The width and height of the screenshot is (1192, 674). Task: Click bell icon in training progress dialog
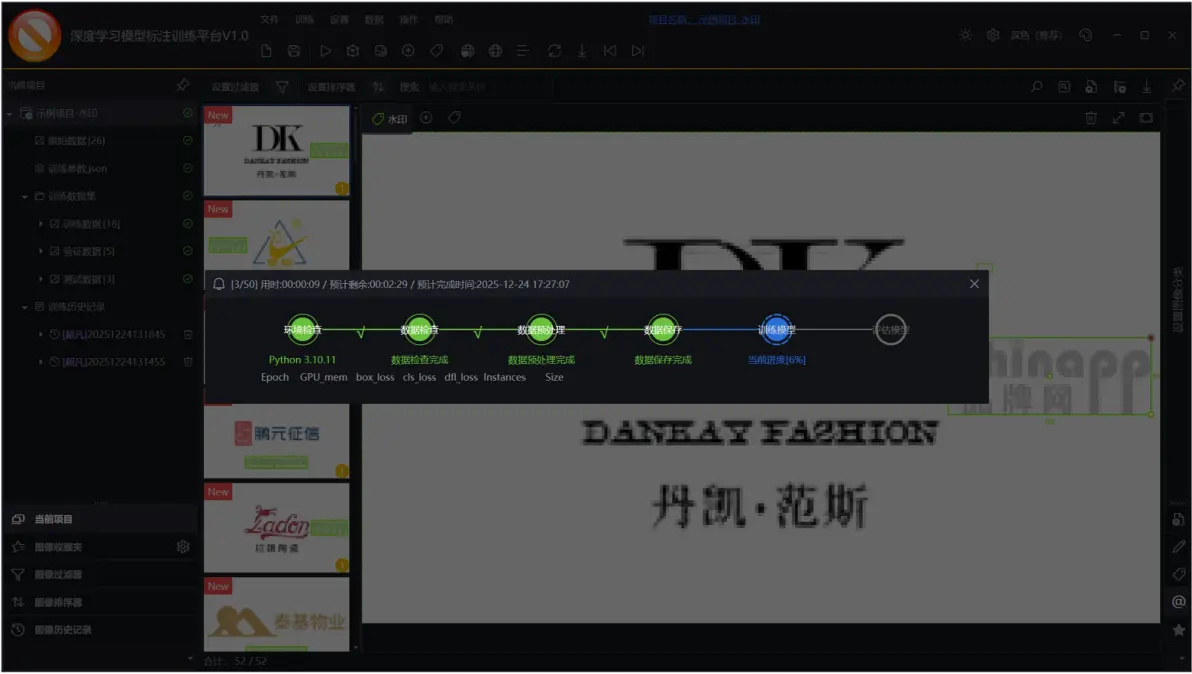coord(219,284)
